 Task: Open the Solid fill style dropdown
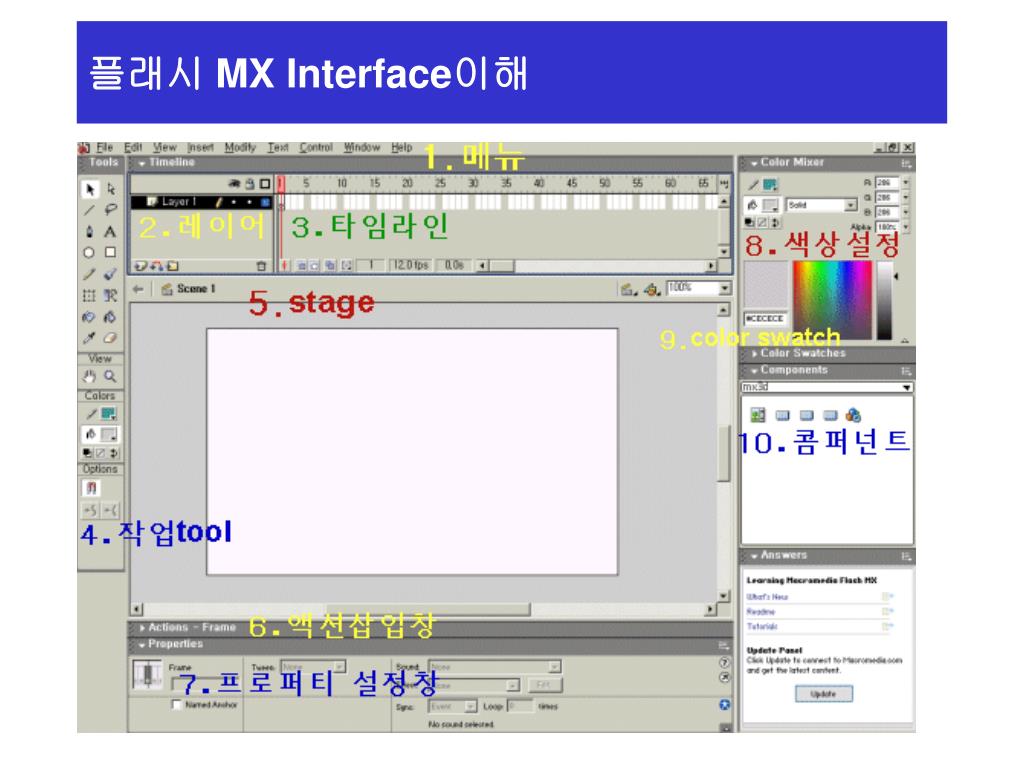point(850,206)
